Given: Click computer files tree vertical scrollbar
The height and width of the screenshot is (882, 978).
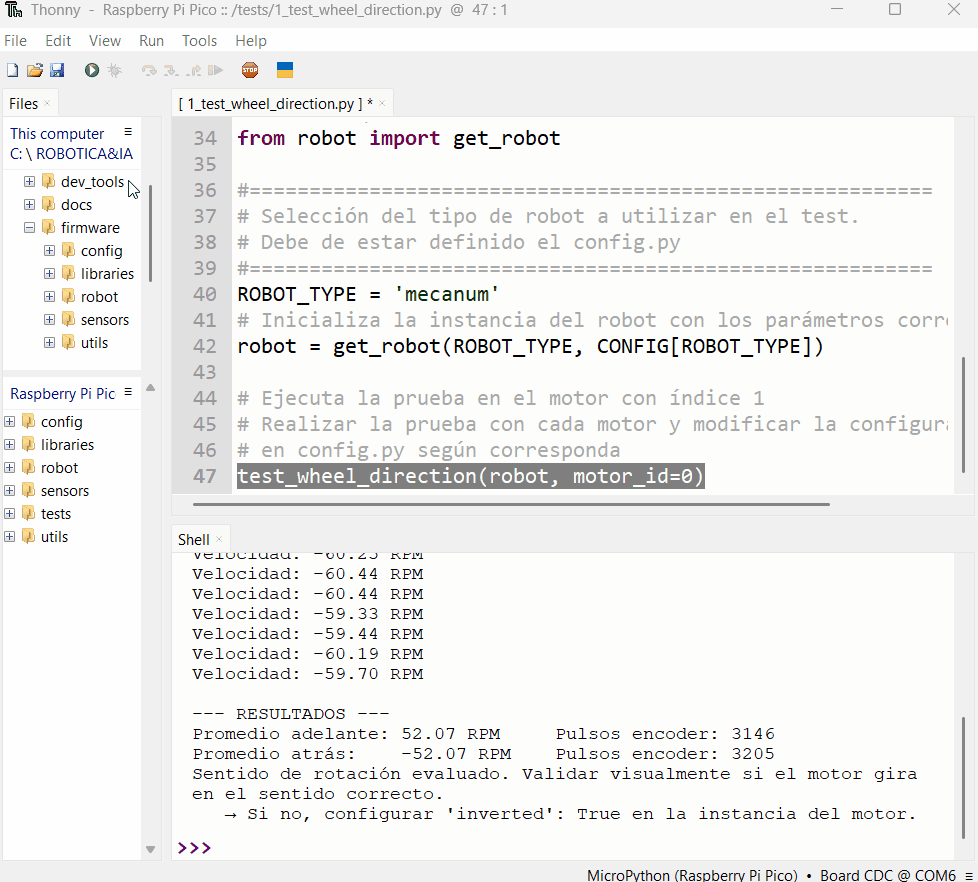Looking at the screenshot, I should coord(150,234).
